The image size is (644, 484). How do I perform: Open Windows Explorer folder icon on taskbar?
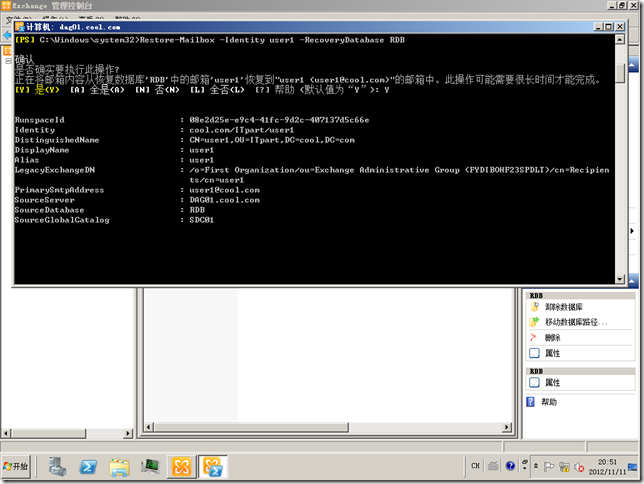119,467
